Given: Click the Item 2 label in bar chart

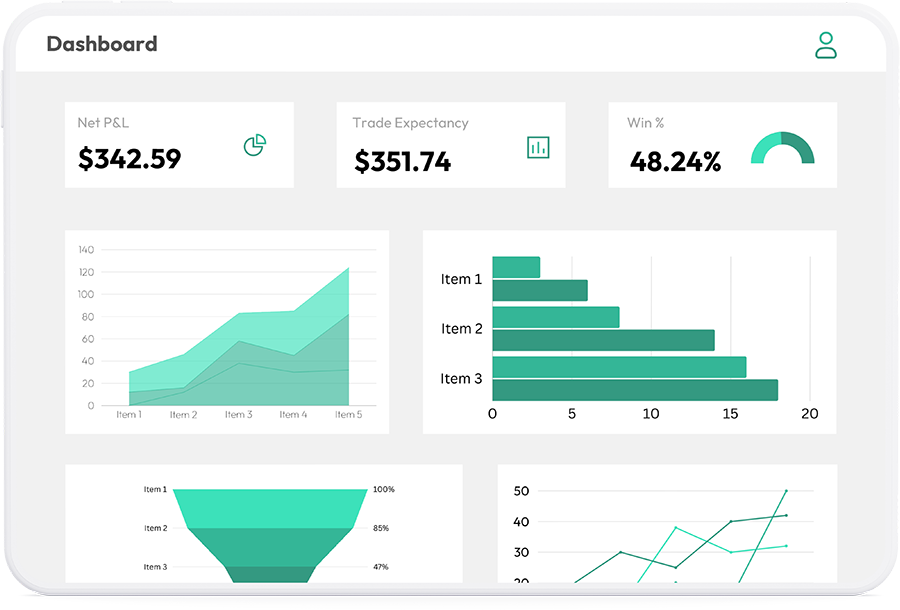Looking at the screenshot, I should [x=462, y=329].
